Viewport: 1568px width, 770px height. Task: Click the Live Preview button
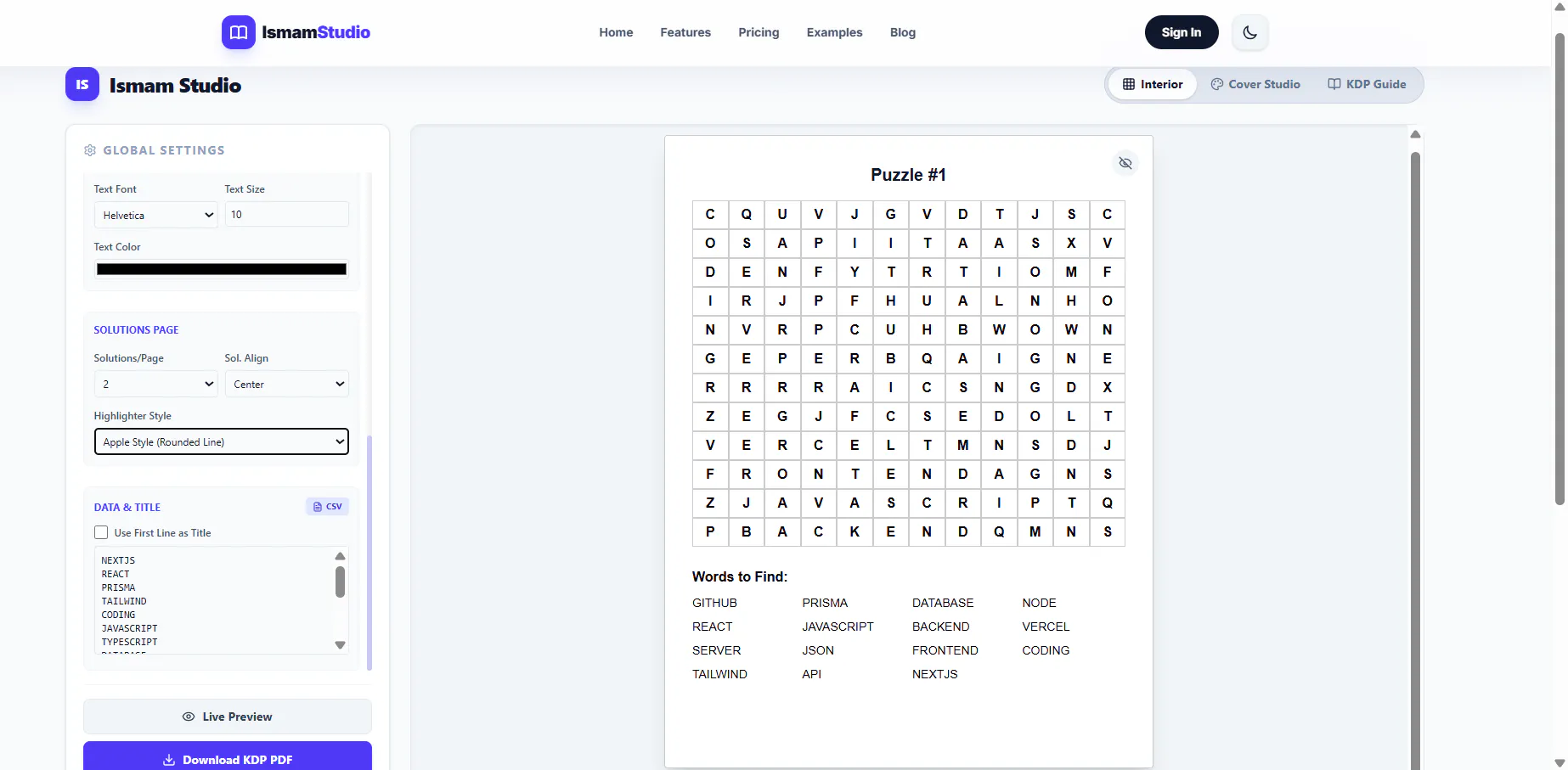coord(228,717)
